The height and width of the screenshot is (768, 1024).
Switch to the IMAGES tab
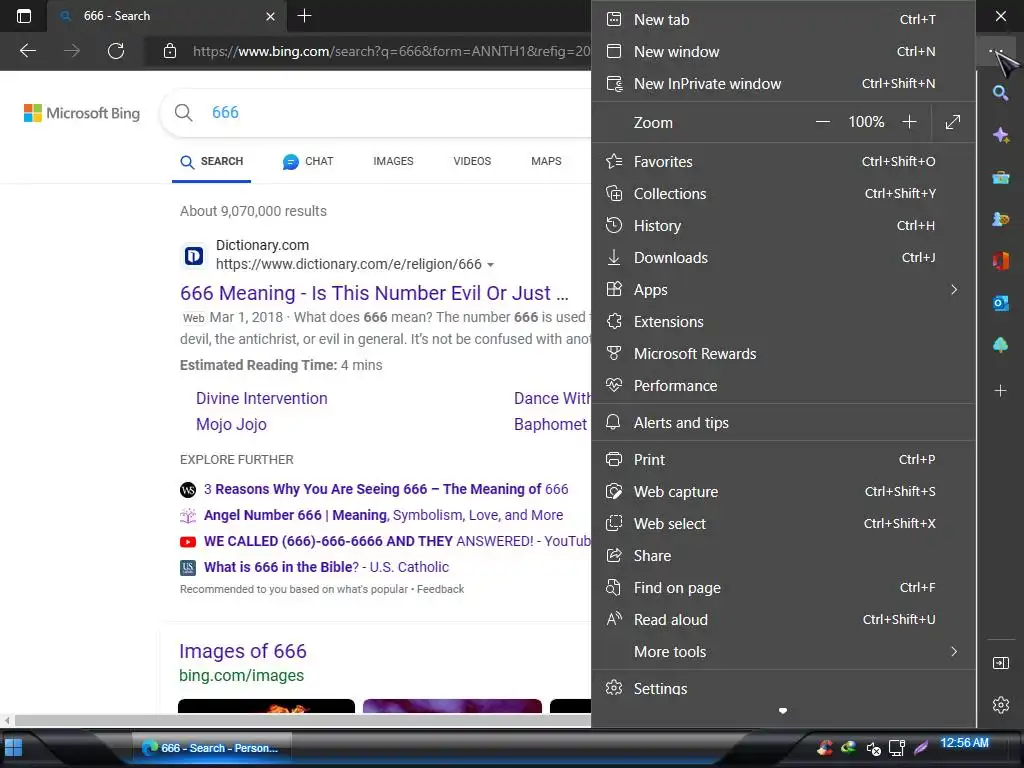point(393,161)
